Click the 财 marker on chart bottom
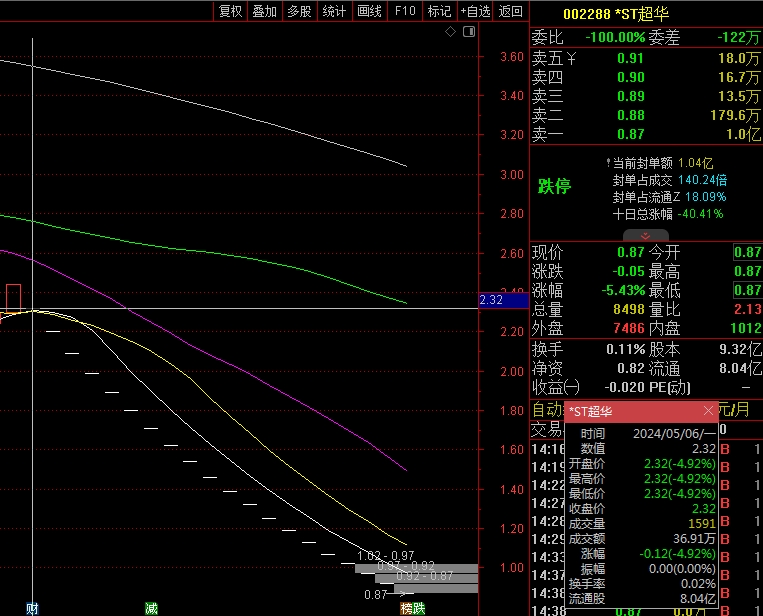Image resolution: width=763 pixels, height=616 pixels. (x=32, y=608)
